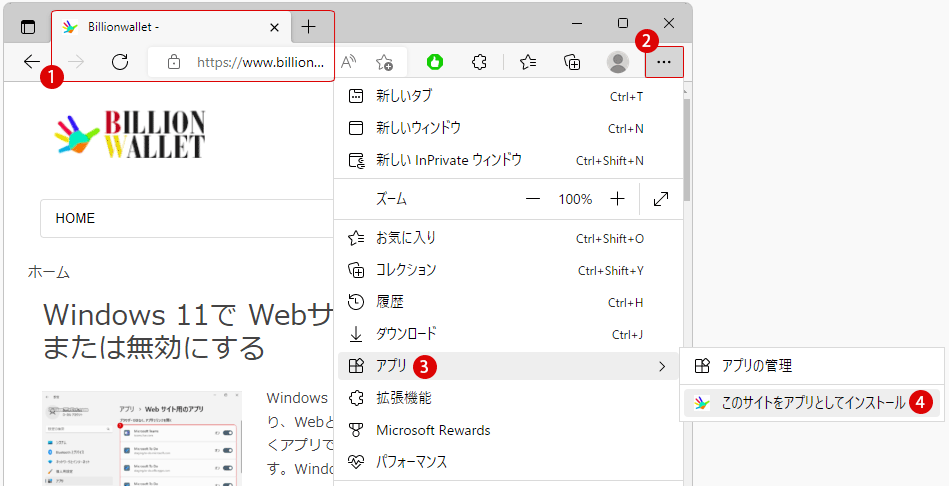This screenshot has height=486, width=949.
Task: Open コレクション from the menu
Action: pos(508,270)
